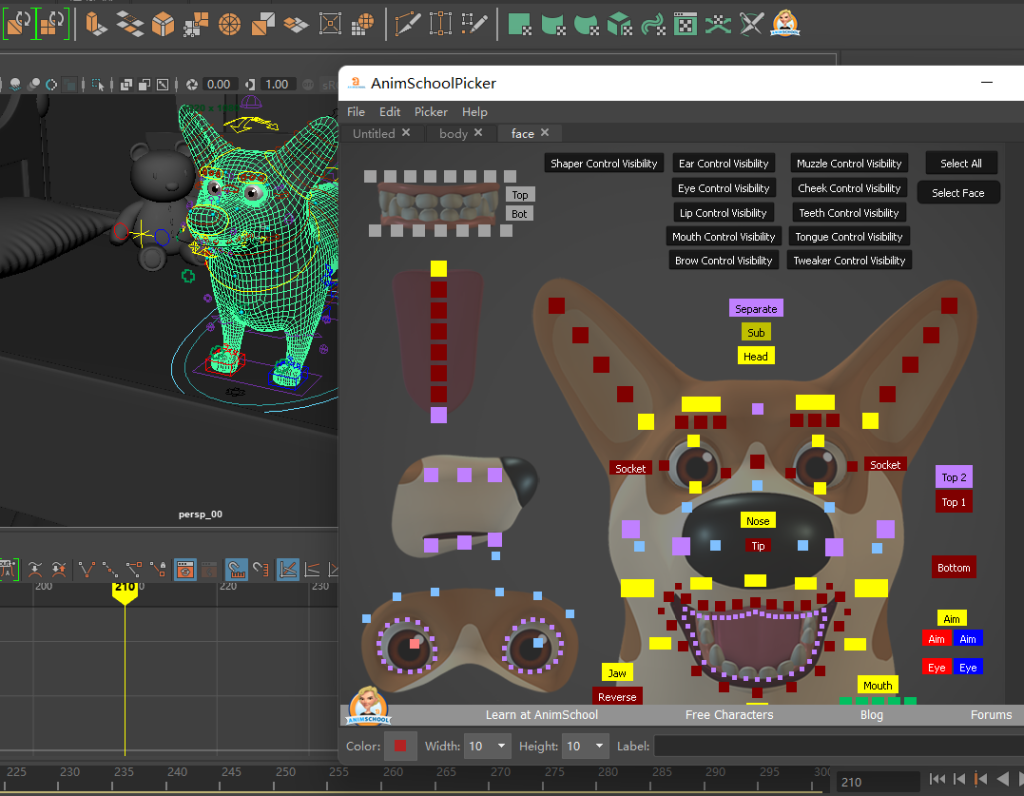
Task: Toggle Ear Control Visibility
Action: [724, 163]
